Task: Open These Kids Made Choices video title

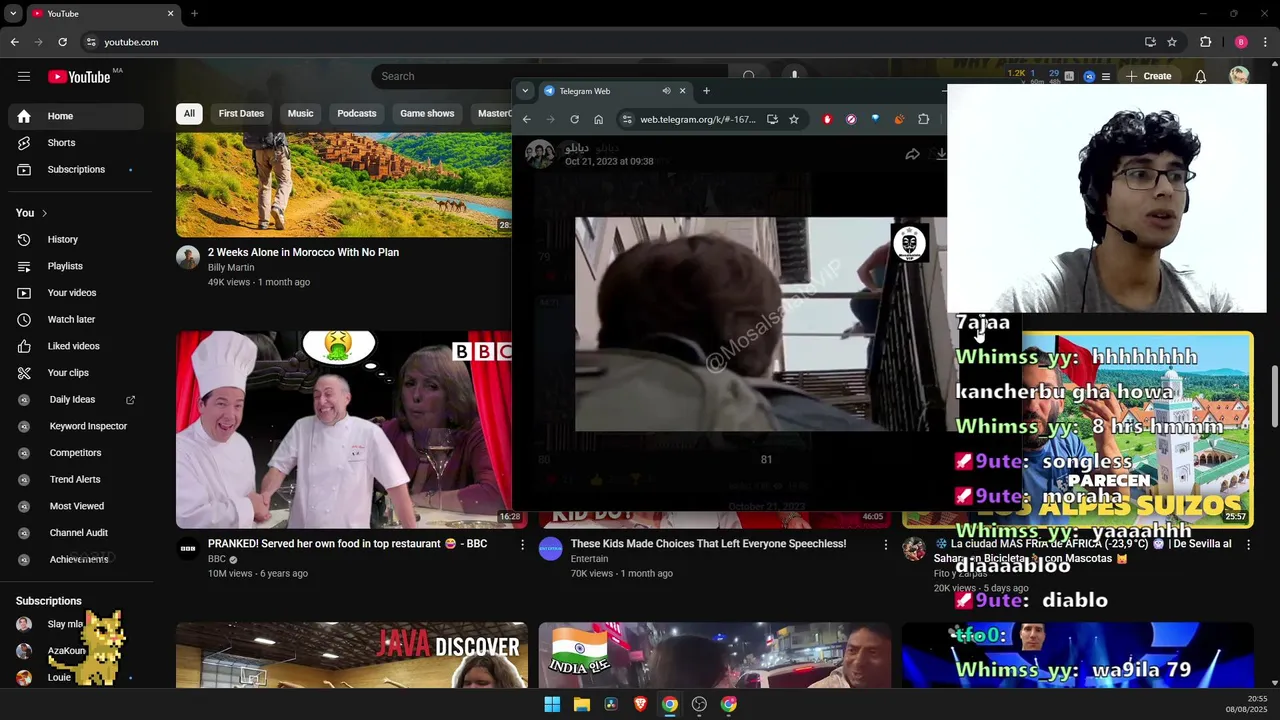Action: pyautogui.click(x=708, y=544)
